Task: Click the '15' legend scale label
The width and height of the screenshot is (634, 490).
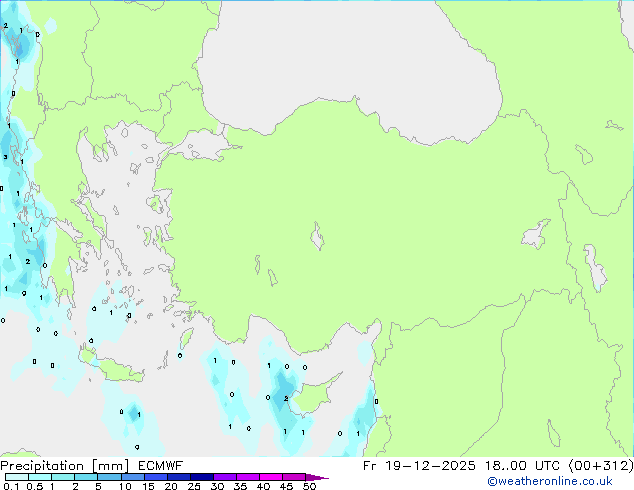Action: [148, 486]
